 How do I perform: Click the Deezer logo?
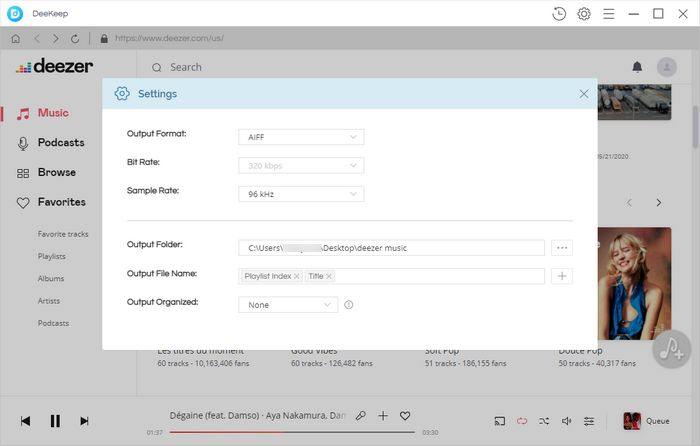point(54,66)
